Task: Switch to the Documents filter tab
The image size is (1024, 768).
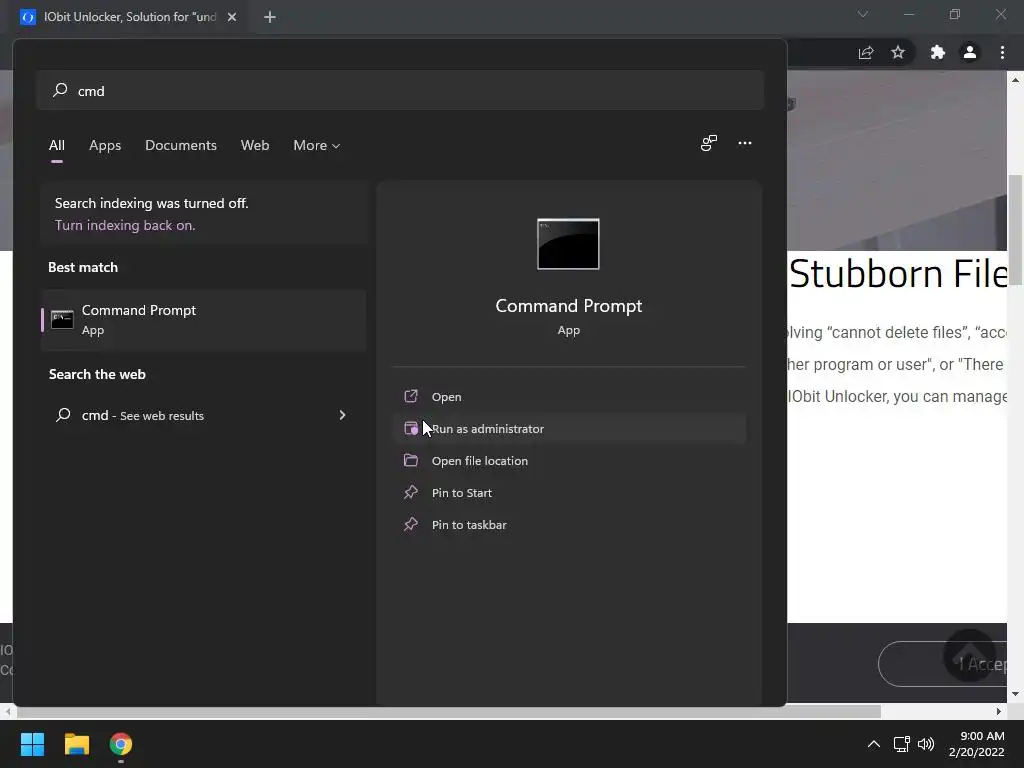Action: click(x=181, y=146)
